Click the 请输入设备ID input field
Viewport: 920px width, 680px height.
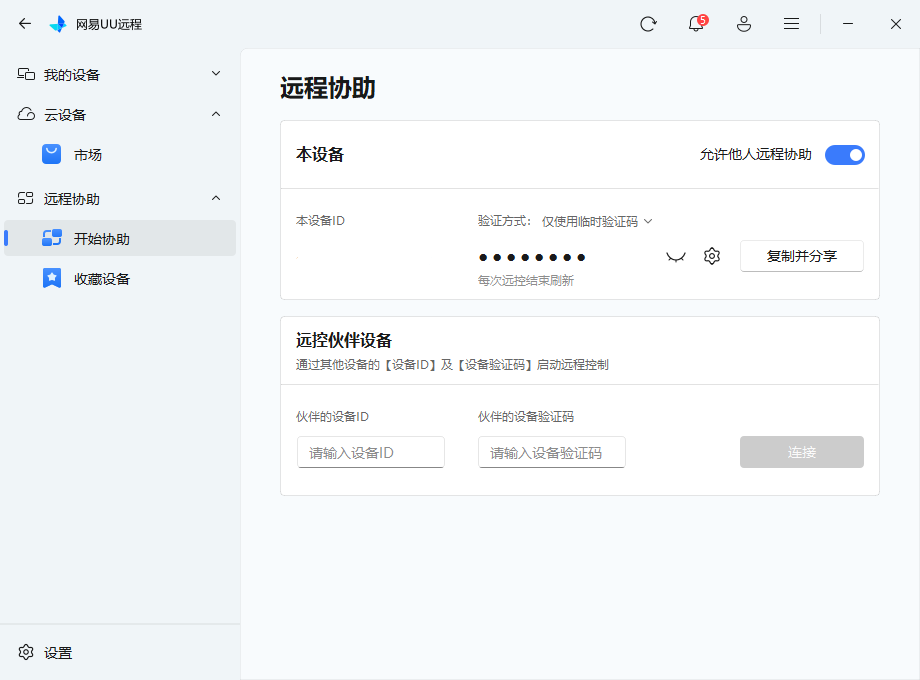tap(370, 452)
